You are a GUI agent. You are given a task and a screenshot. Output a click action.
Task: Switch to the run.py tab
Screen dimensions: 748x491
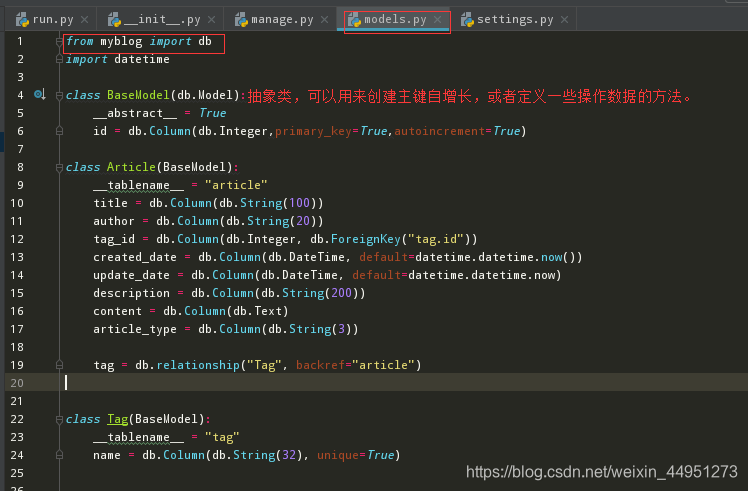[x=52, y=20]
